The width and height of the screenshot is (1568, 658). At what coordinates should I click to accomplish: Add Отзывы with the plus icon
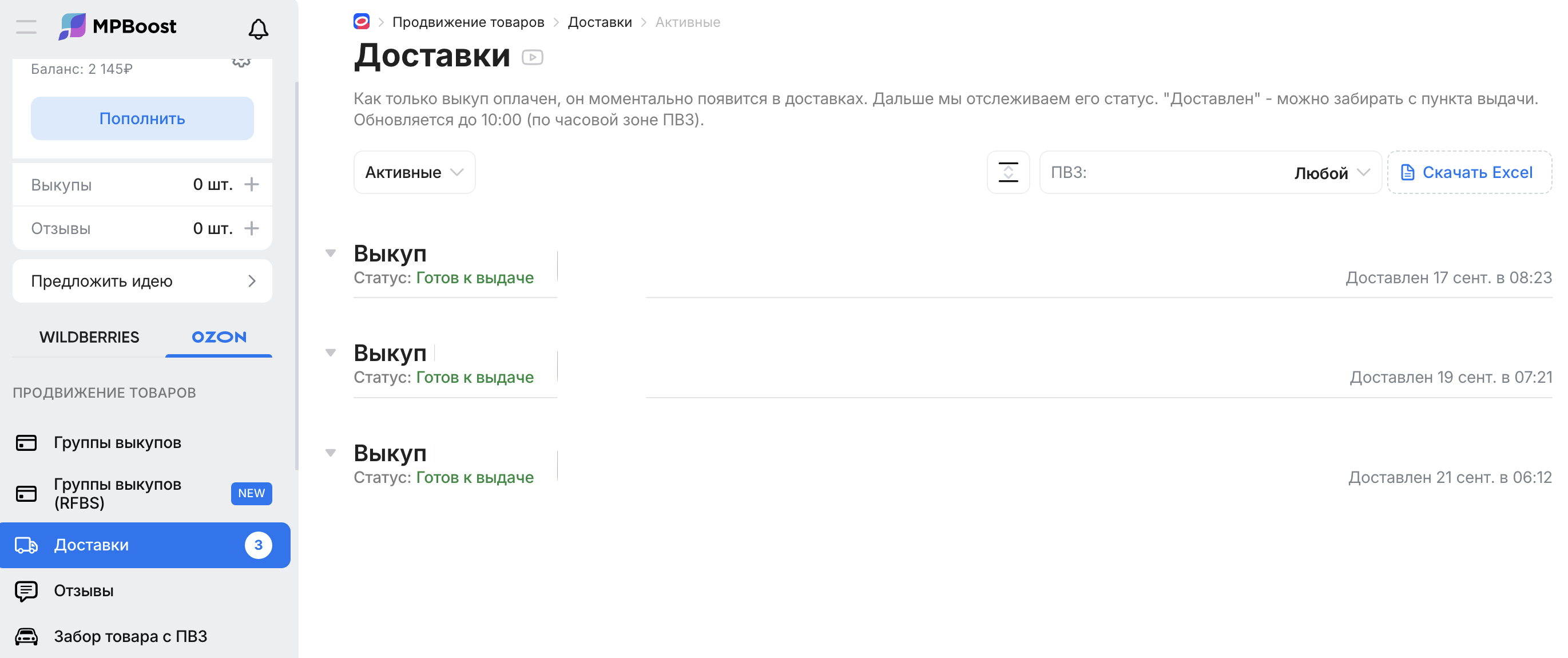[x=251, y=228]
